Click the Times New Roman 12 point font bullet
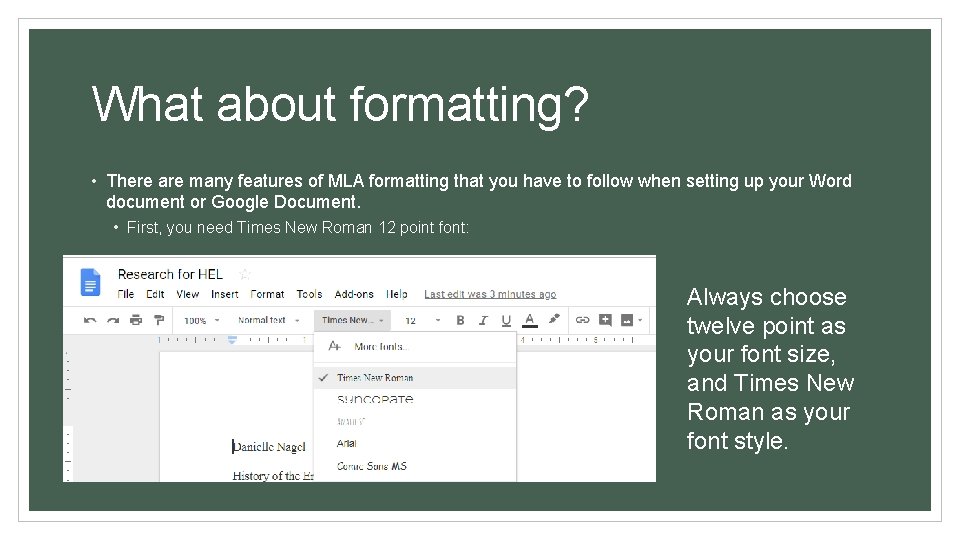Image resolution: width=960 pixels, height=540 pixels. [298, 228]
